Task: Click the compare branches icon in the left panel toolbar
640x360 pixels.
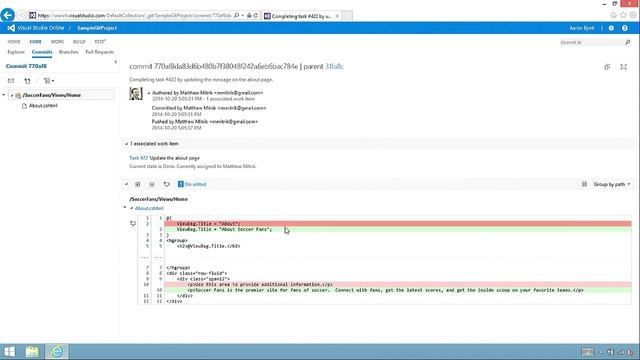Action: click(x=27, y=81)
